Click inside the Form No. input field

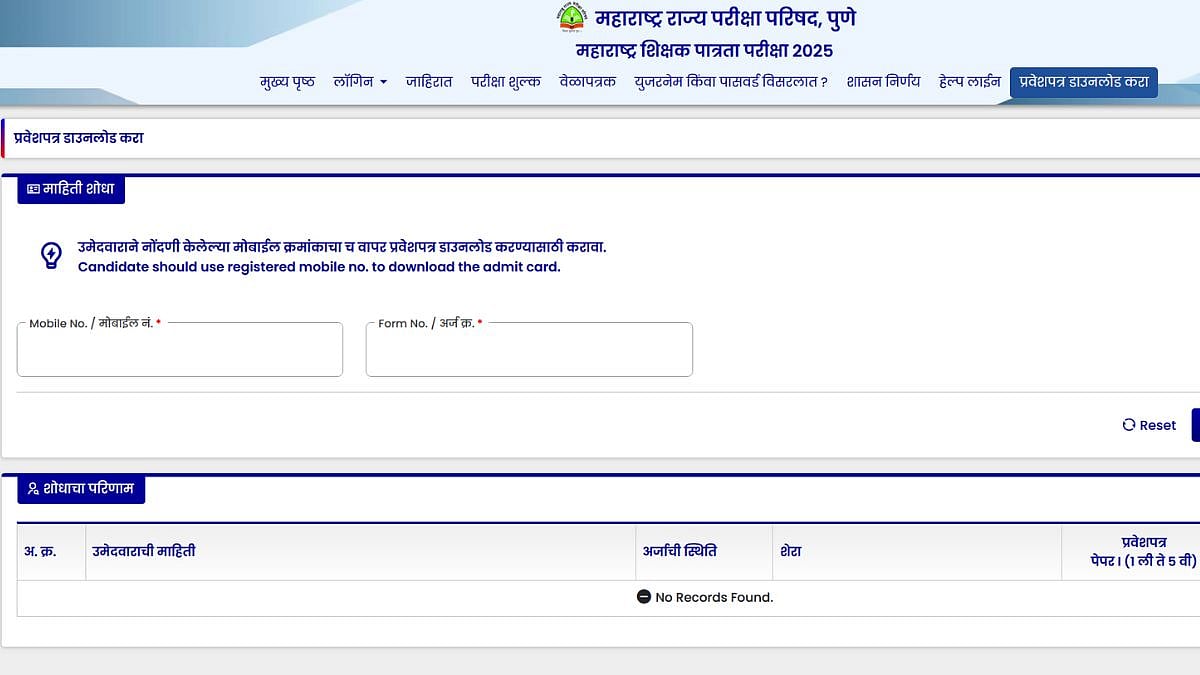click(529, 352)
